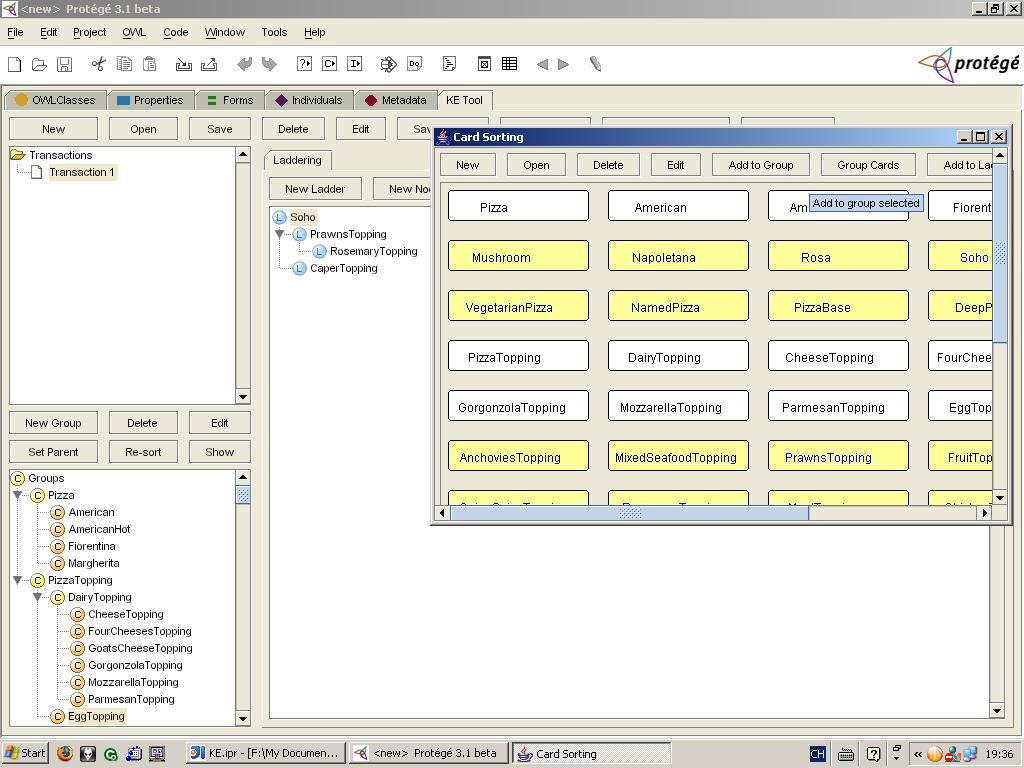Select GoatsCheeseTopping in the Groups tree
Image resolution: width=1024 pixels, height=768 pixels.
140,648
